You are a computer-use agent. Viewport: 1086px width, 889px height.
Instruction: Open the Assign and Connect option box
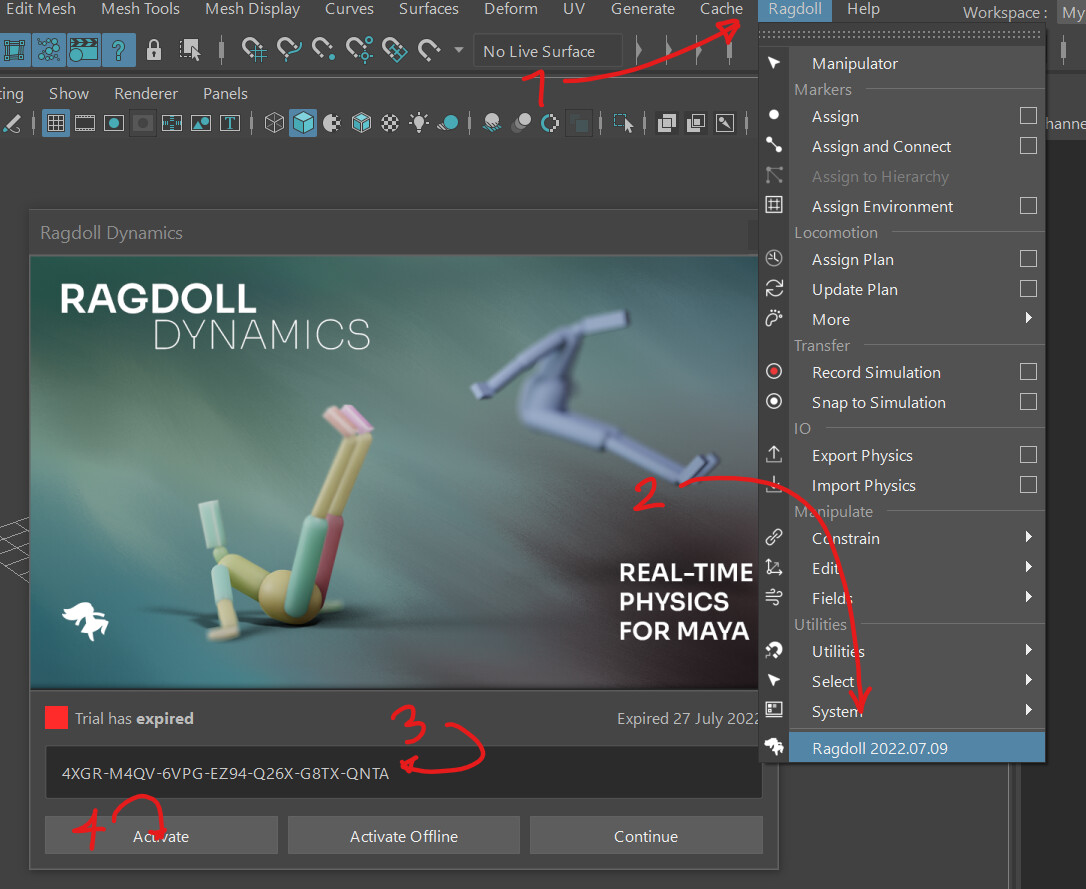click(1029, 145)
